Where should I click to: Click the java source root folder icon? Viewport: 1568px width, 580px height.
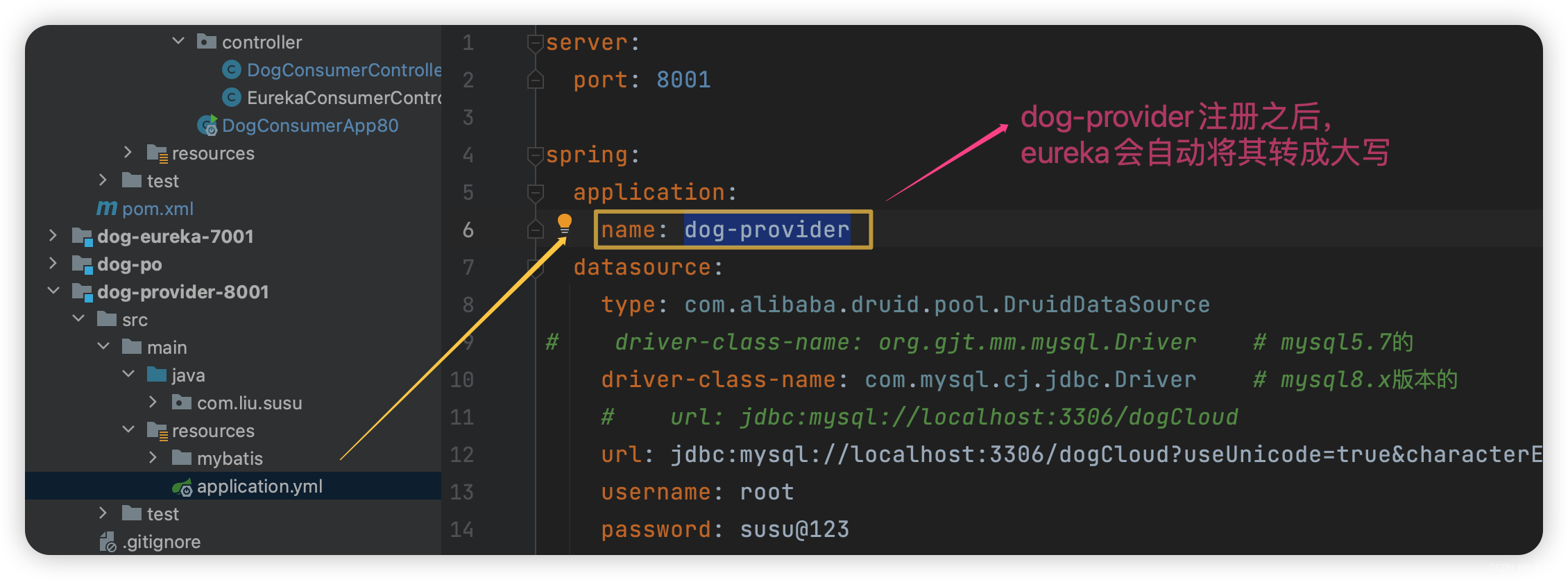(x=157, y=375)
